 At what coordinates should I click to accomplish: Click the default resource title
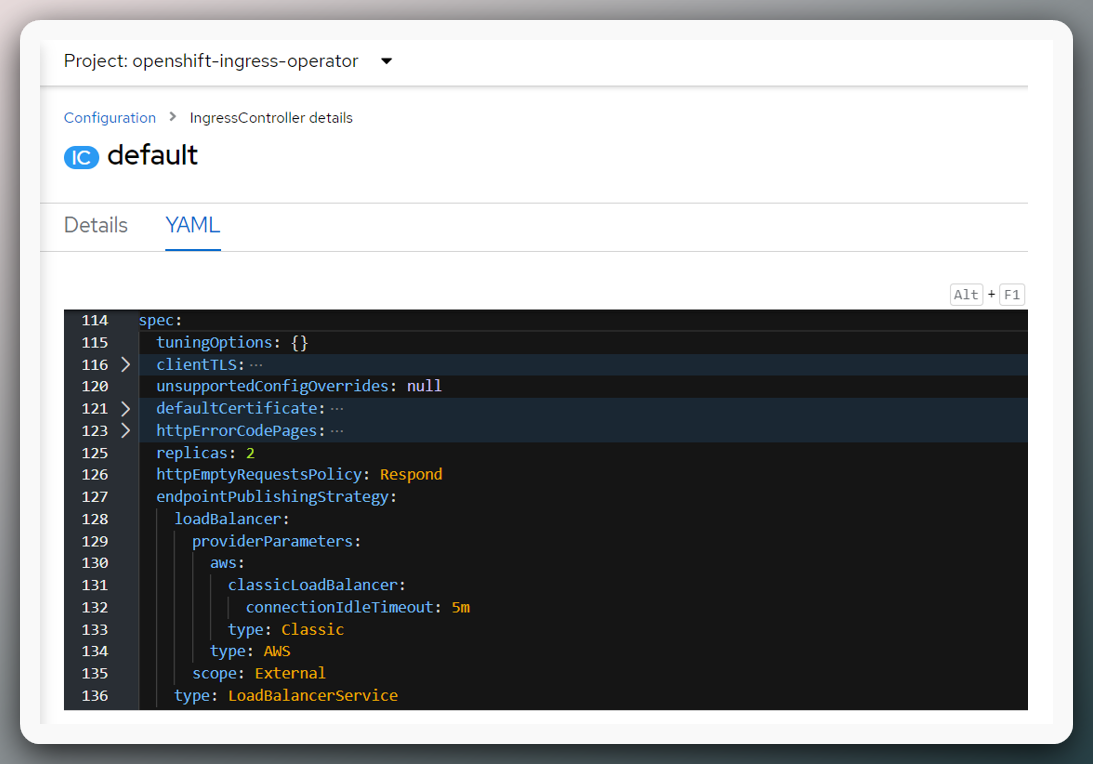pos(153,155)
